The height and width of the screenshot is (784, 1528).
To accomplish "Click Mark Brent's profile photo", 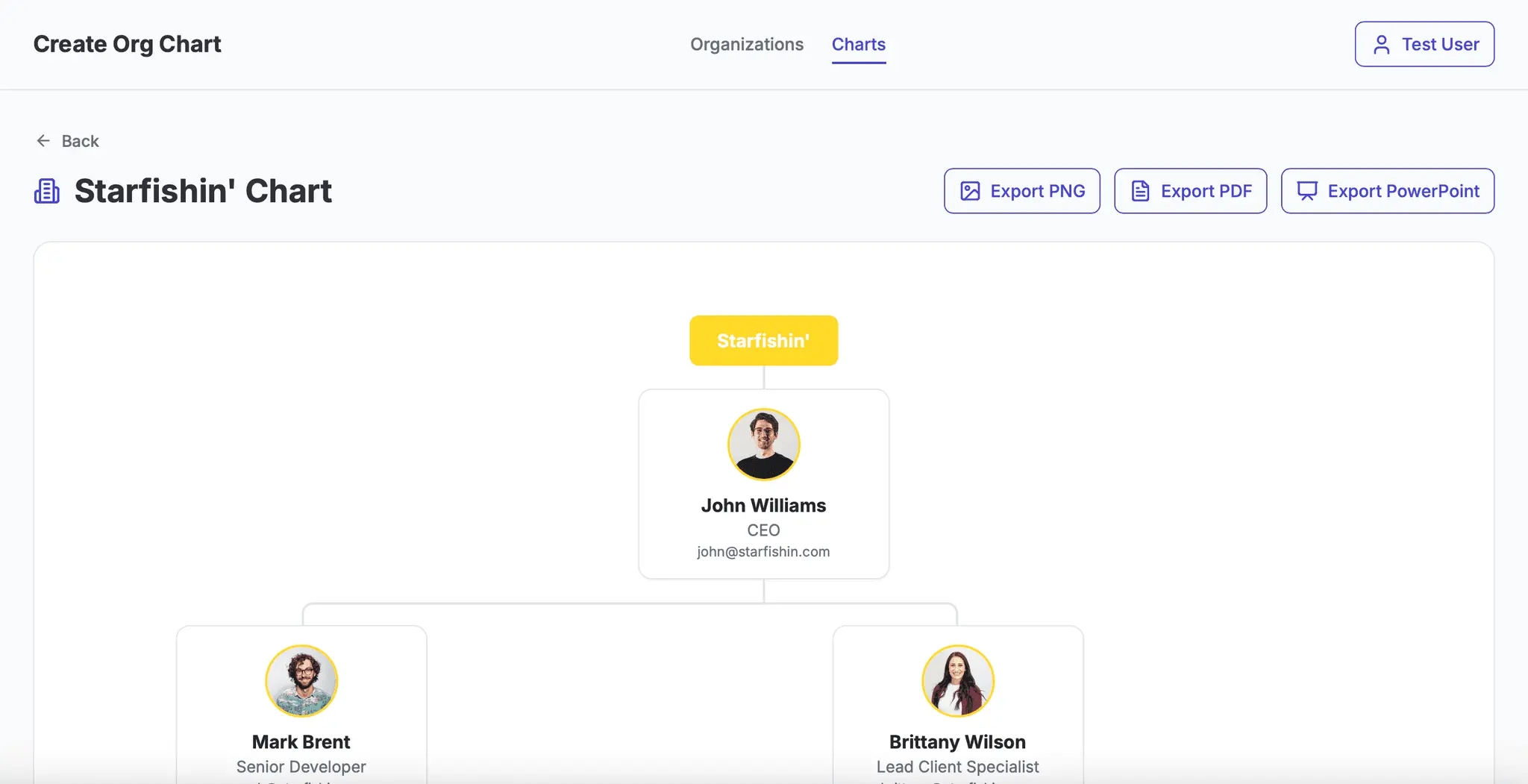I will tap(301, 681).
